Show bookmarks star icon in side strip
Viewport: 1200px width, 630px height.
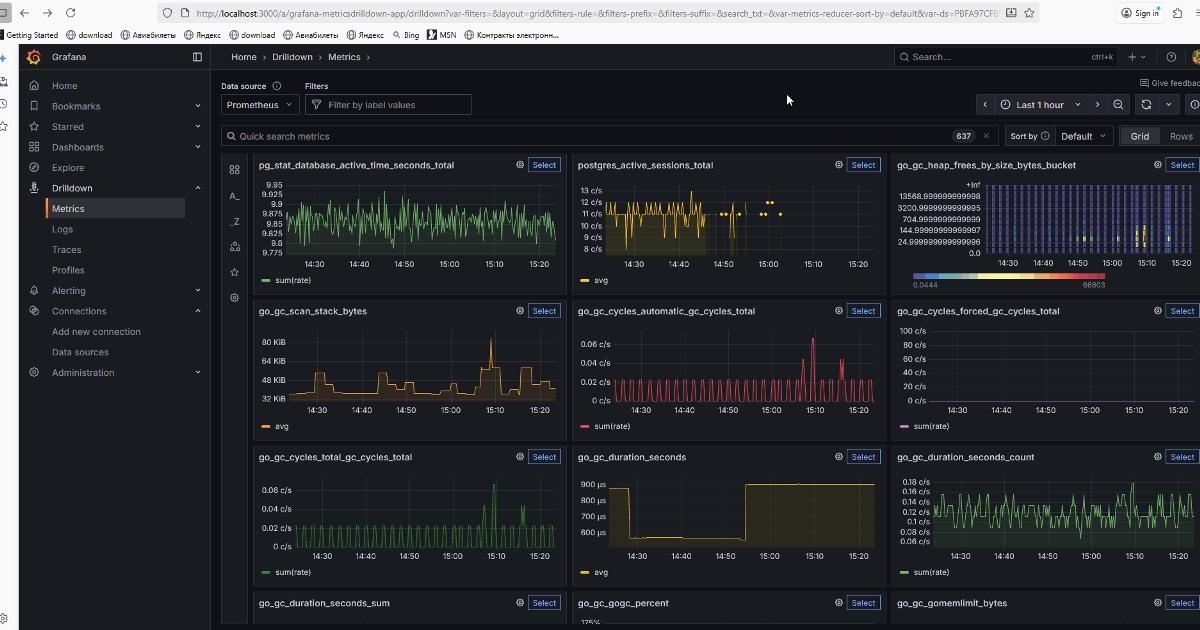[x=234, y=272]
